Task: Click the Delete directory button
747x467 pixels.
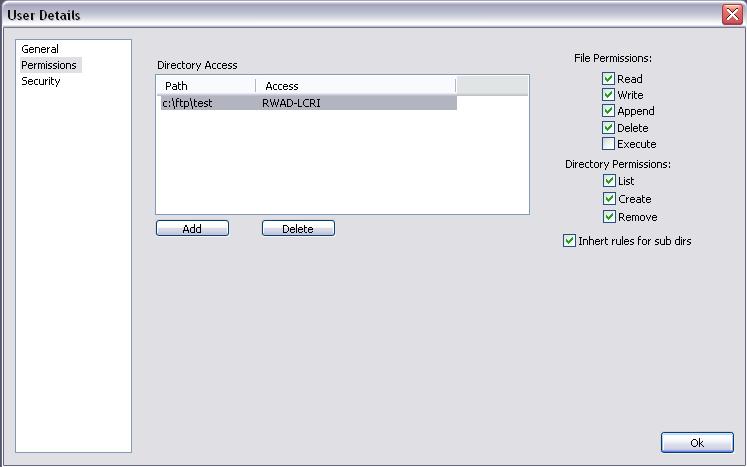Action: 298,228
